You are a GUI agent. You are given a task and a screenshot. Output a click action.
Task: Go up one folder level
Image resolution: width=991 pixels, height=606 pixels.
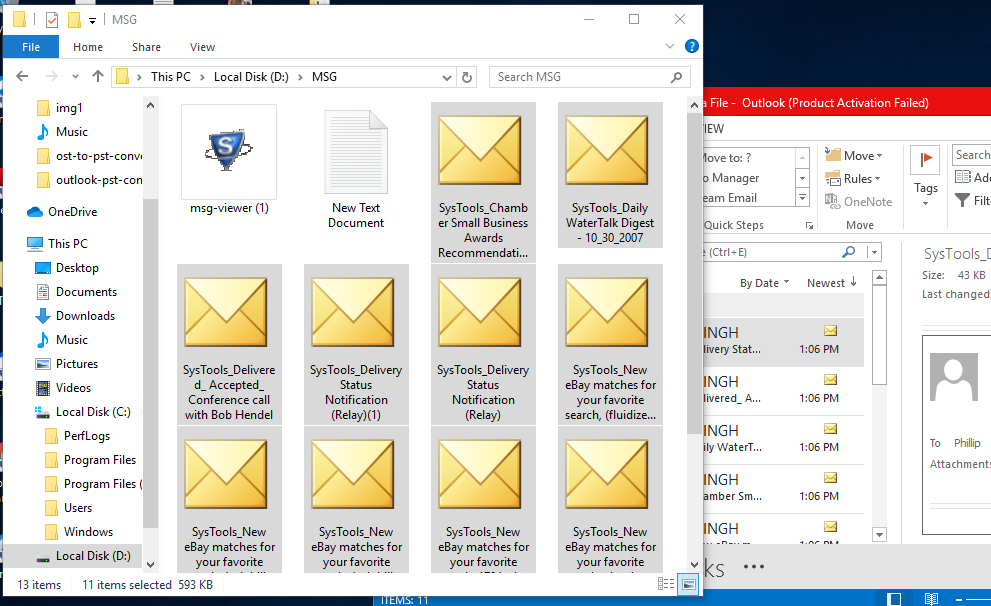click(x=97, y=76)
